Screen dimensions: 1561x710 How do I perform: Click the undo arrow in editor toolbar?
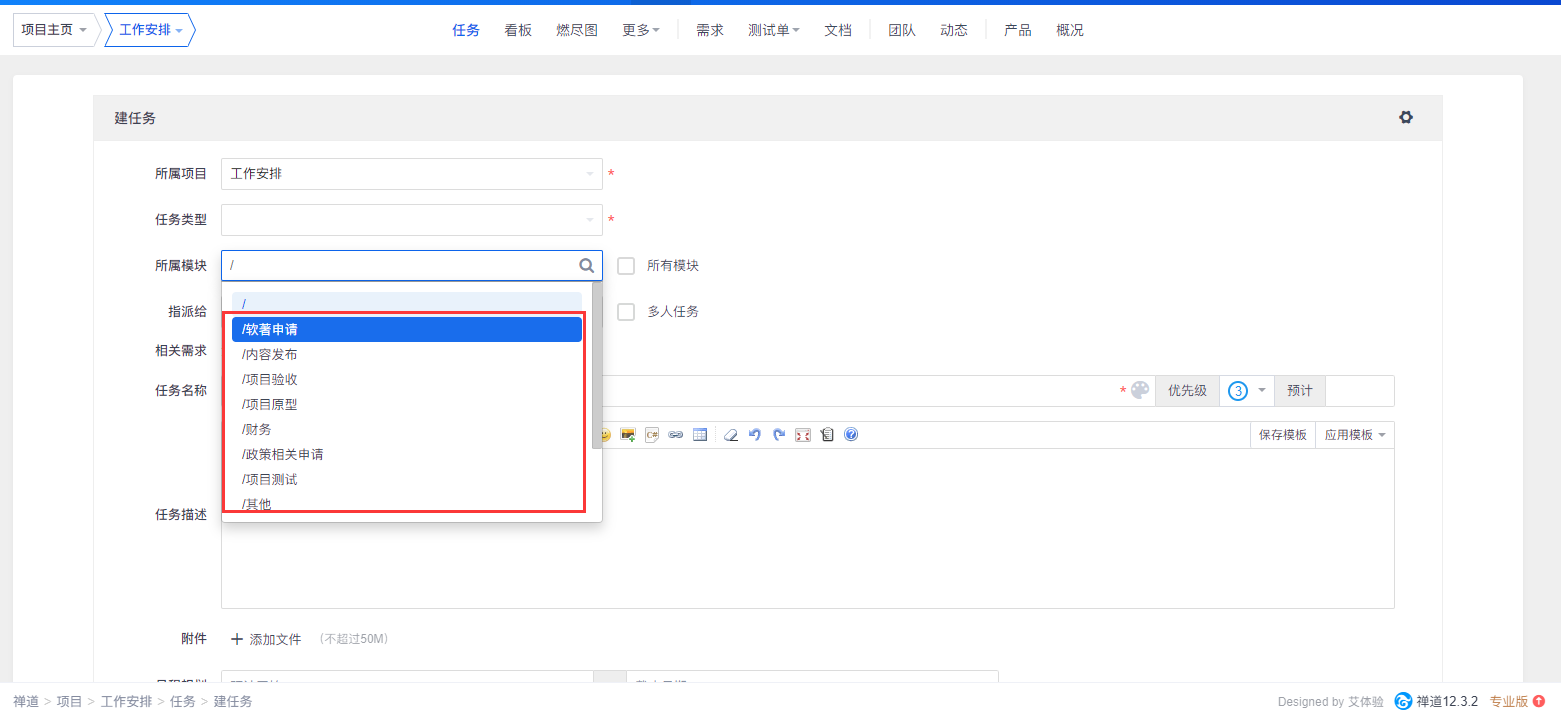click(x=755, y=435)
